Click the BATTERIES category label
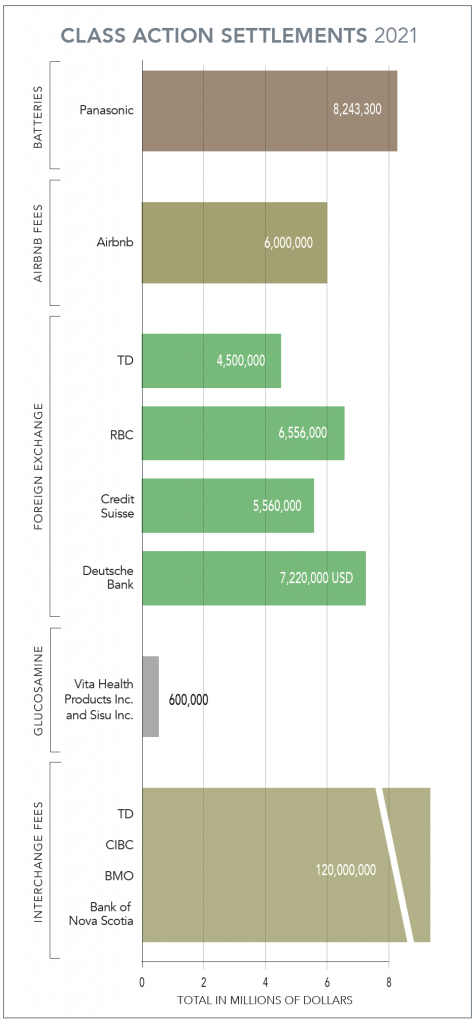The width and height of the screenshot is (476, 1024). click(x=38, y=116)
